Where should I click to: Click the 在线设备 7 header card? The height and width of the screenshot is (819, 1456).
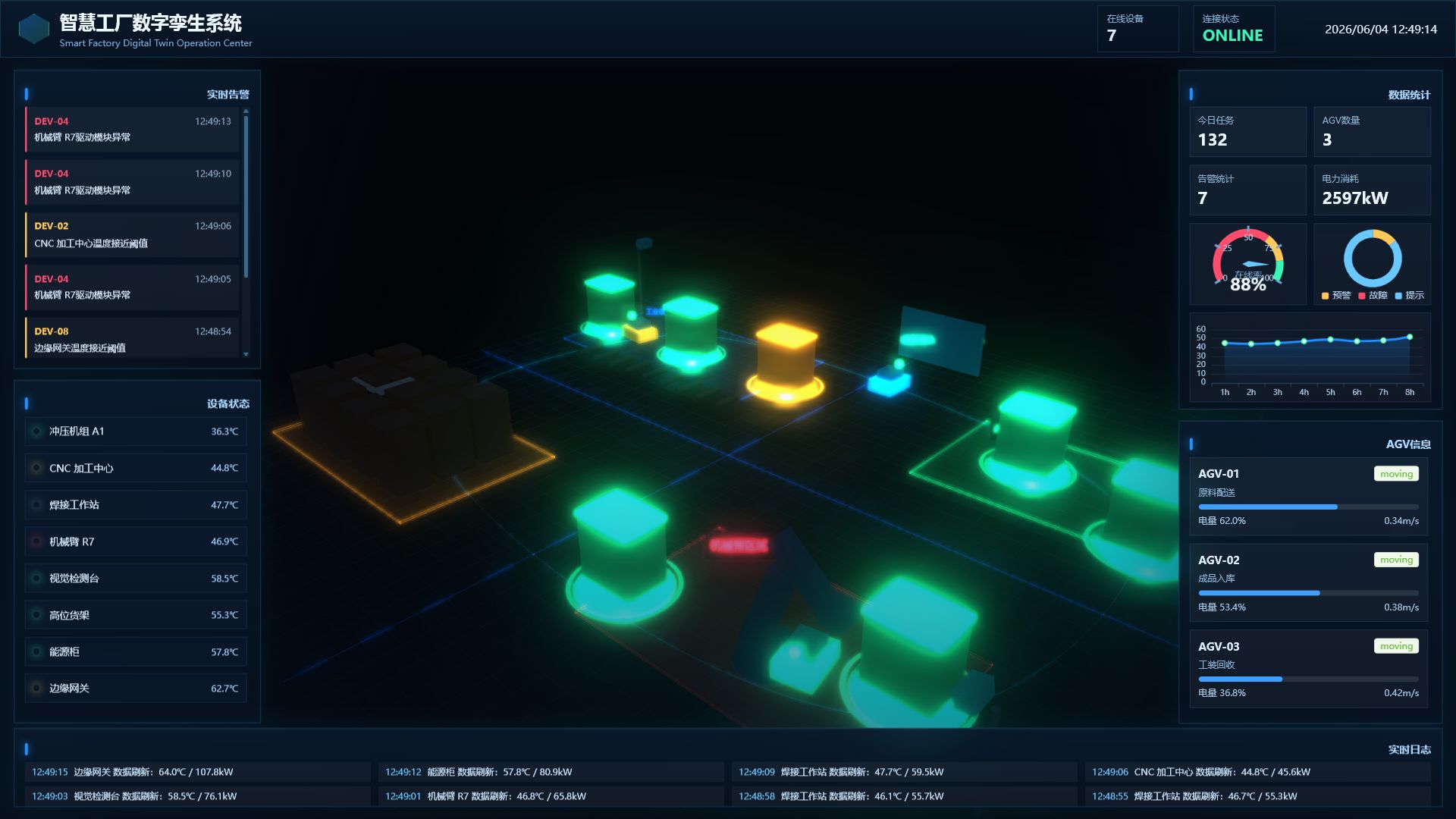pyautogui.click(x=1137, y=29)
